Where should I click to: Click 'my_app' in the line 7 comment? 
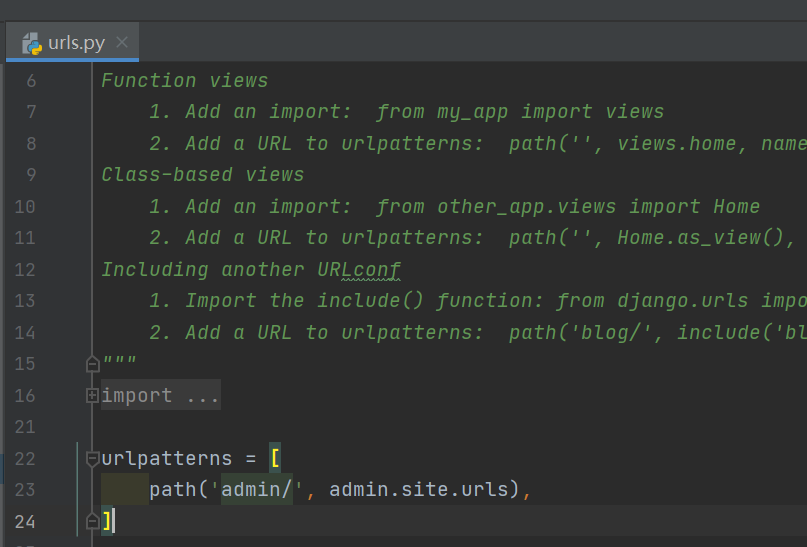click(472, 112)
